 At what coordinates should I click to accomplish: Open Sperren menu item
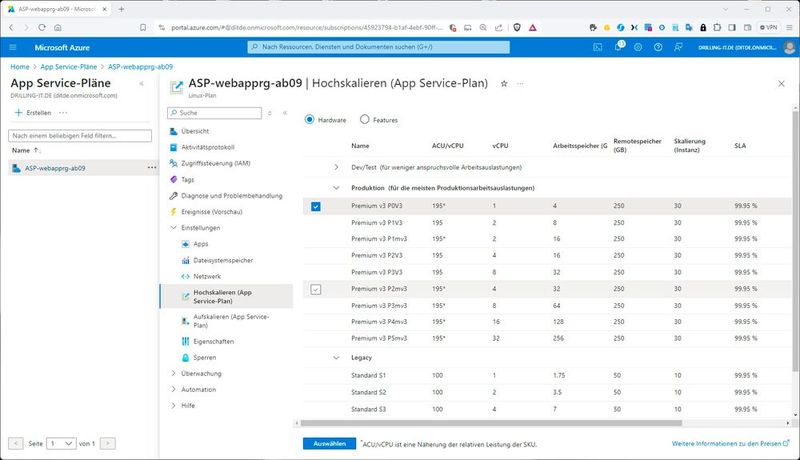pyautogui.click(x=205, y=357)
